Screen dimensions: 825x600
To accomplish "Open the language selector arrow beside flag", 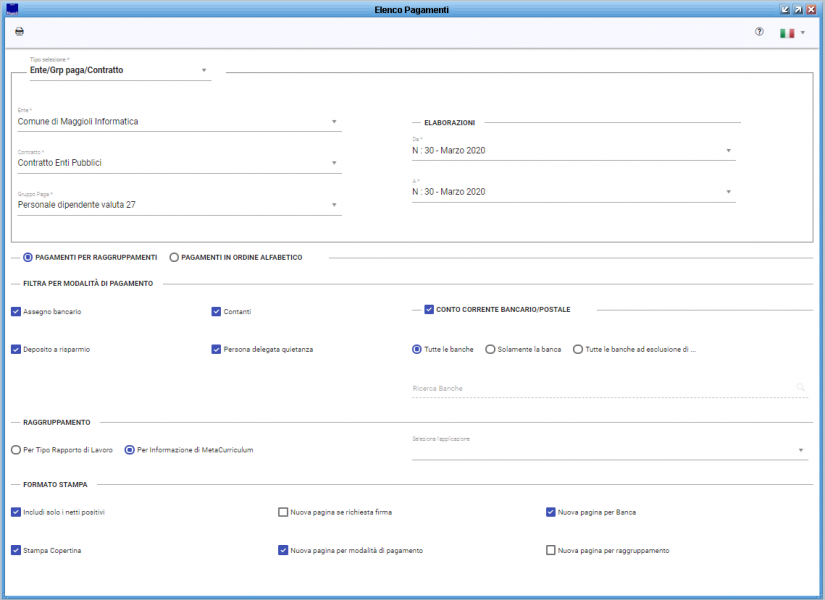I will 803,33.
